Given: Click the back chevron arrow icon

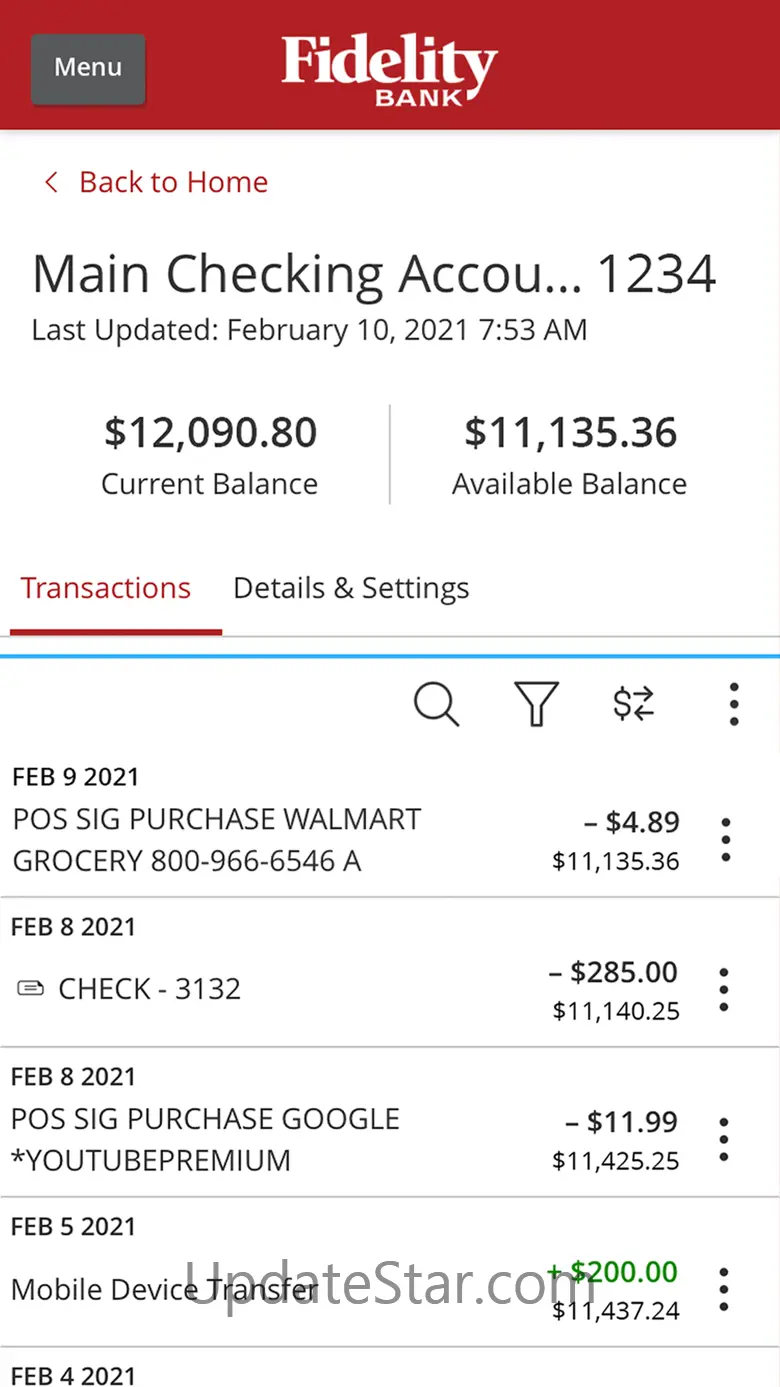Looking at the screenshot, I should 51,182.
